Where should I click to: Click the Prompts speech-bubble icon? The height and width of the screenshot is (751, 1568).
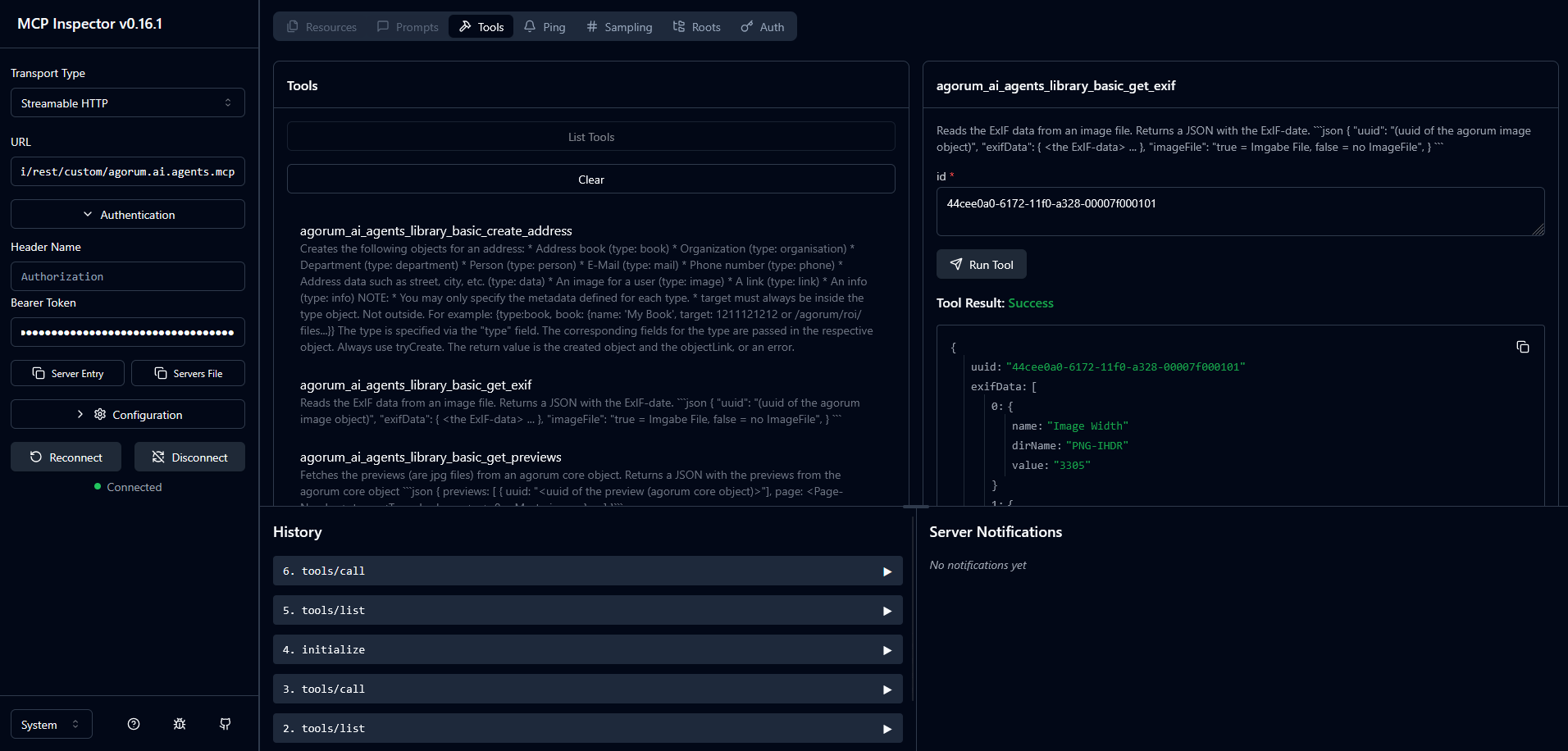pyautogui.click(x=383, y=26)
